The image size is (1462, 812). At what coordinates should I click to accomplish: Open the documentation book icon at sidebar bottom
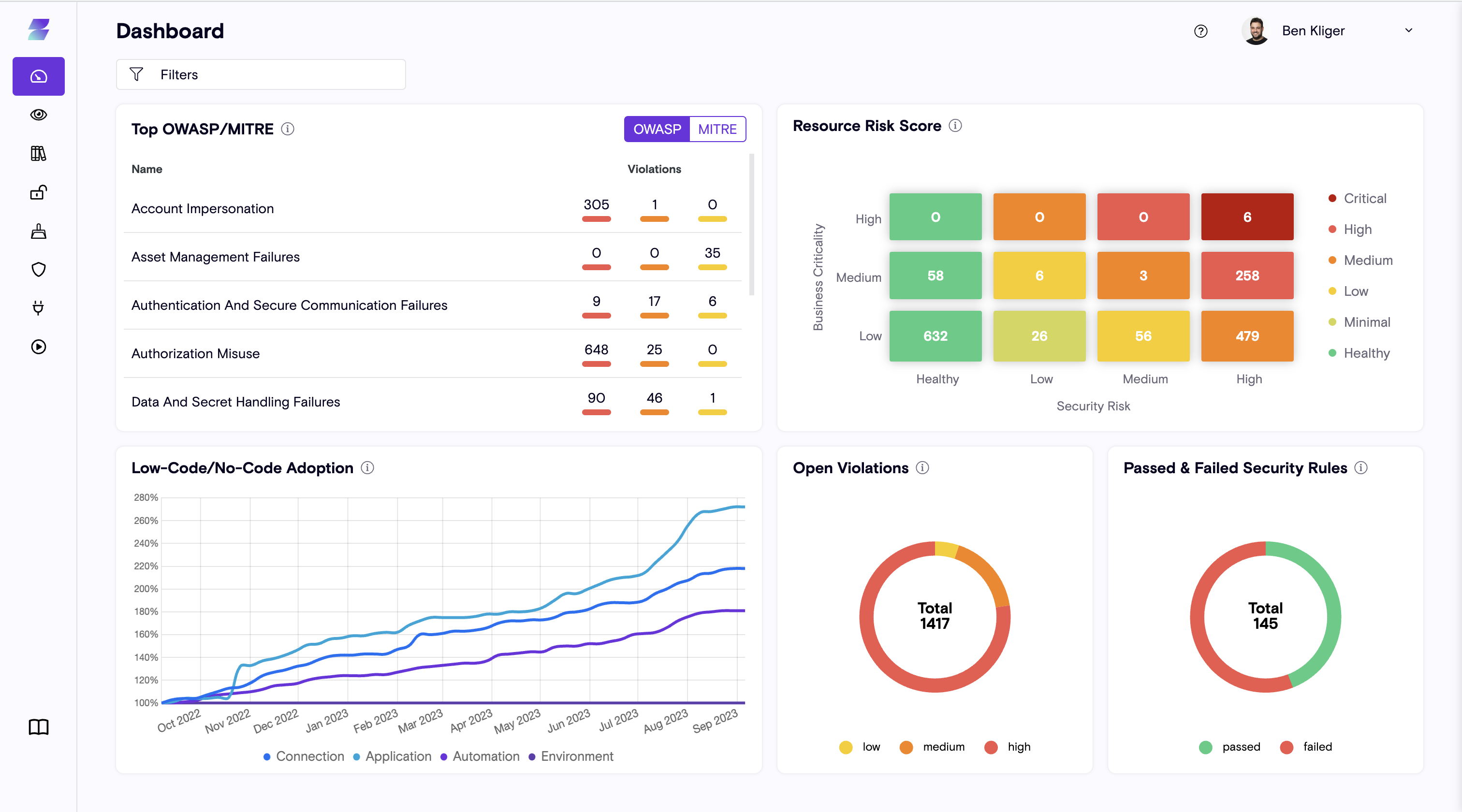(38, 727)
